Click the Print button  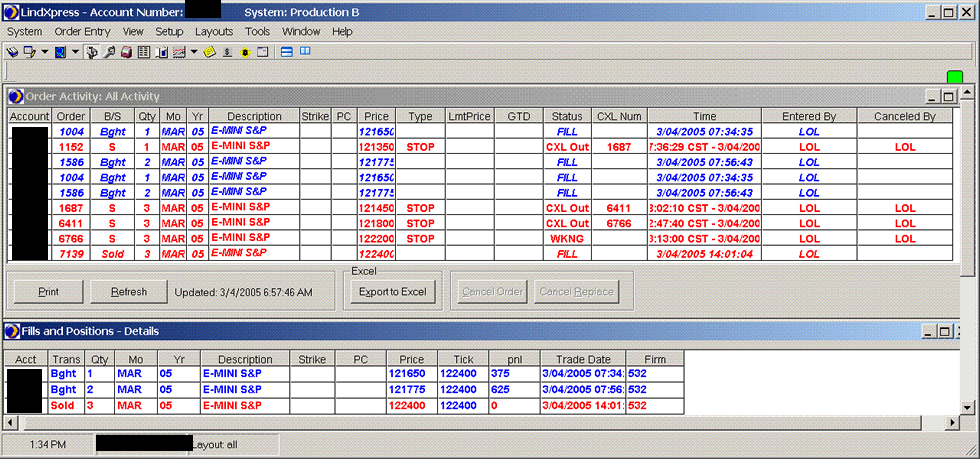(x=48, y=291)
